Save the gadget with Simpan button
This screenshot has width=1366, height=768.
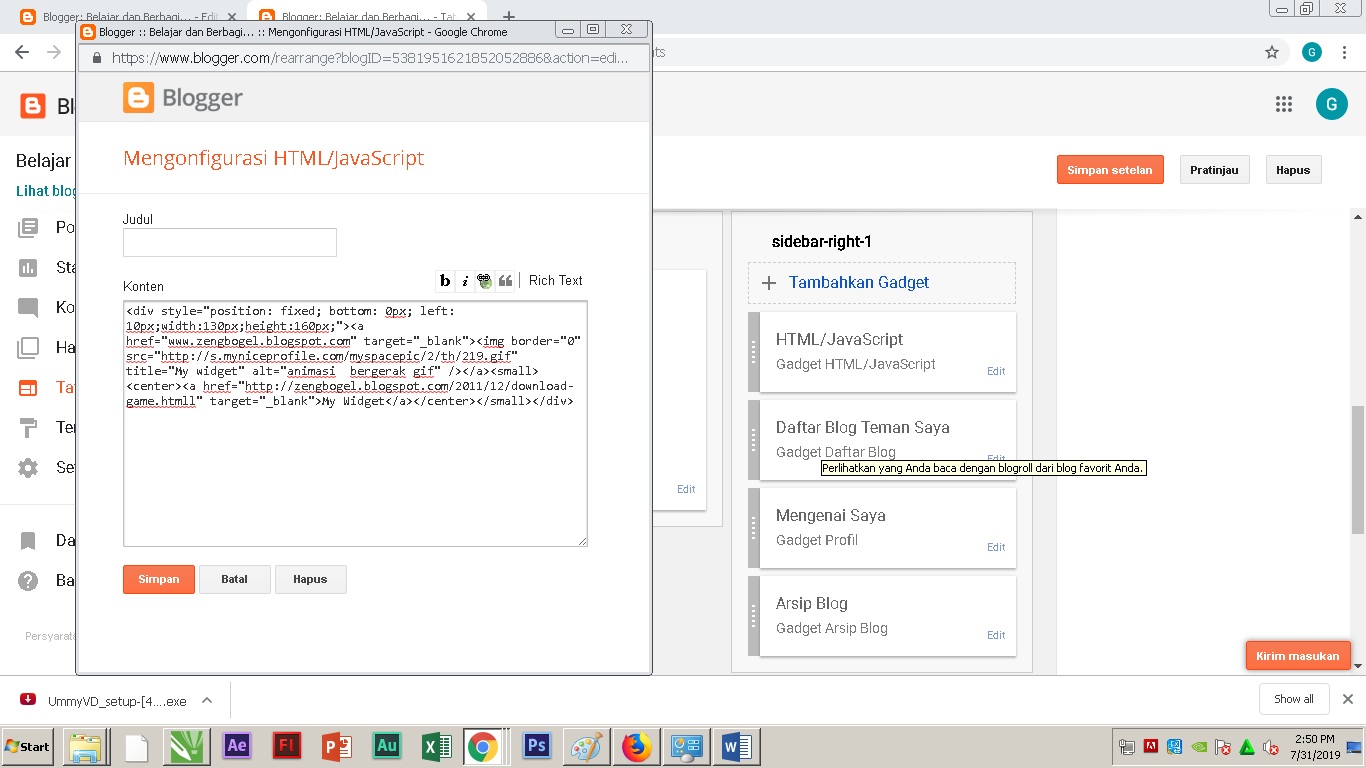[159, 580]
